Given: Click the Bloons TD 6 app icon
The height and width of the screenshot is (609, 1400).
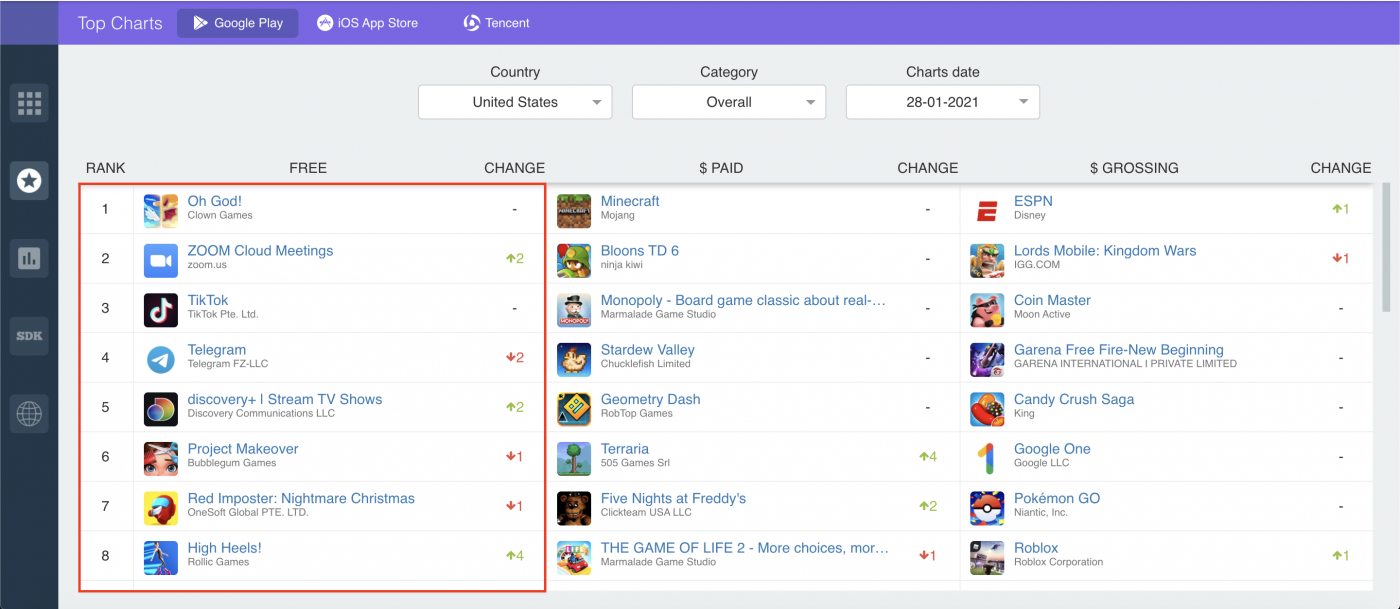Looking at the screenshot, I should click(x=574, y=260).
